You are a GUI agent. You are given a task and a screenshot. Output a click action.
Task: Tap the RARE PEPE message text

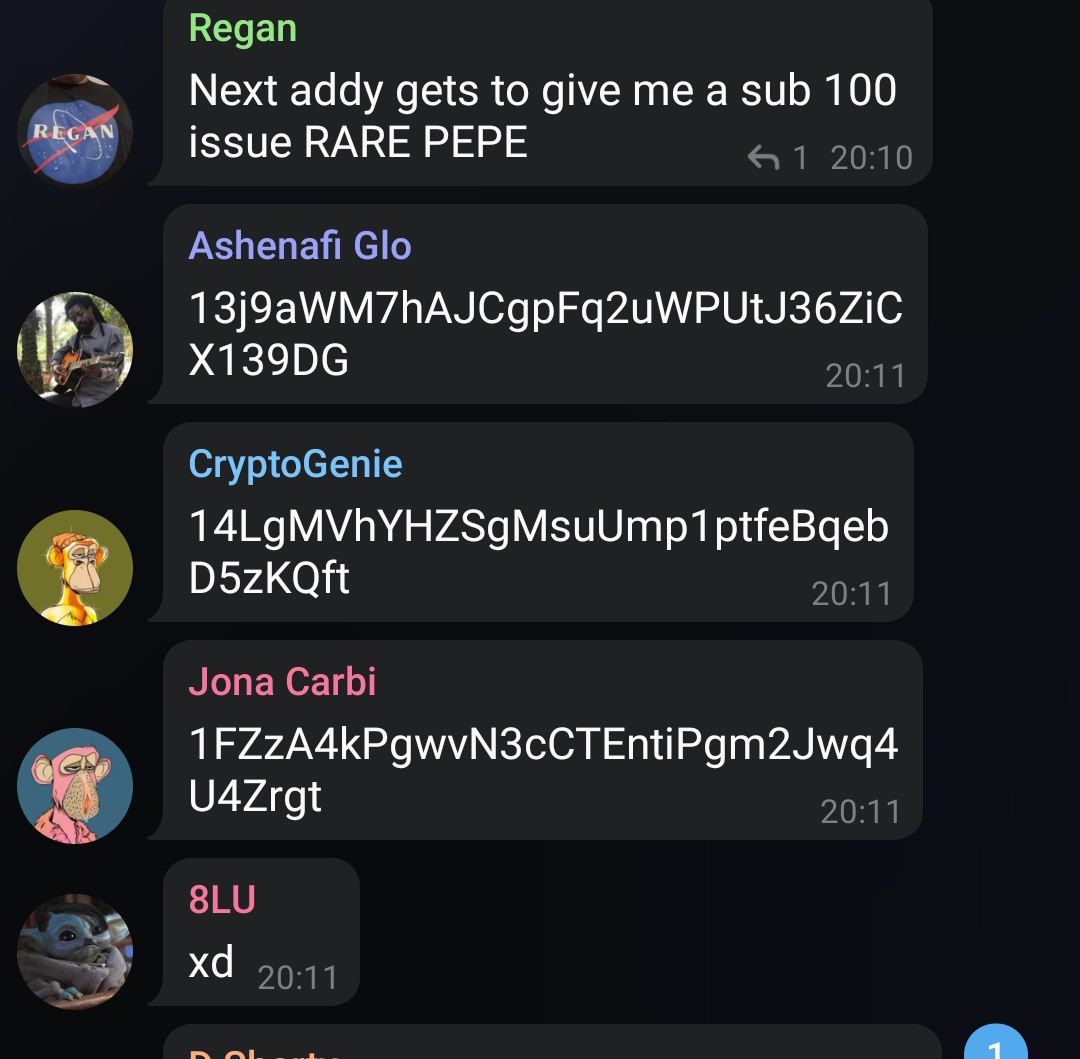[x=543, y=116]
